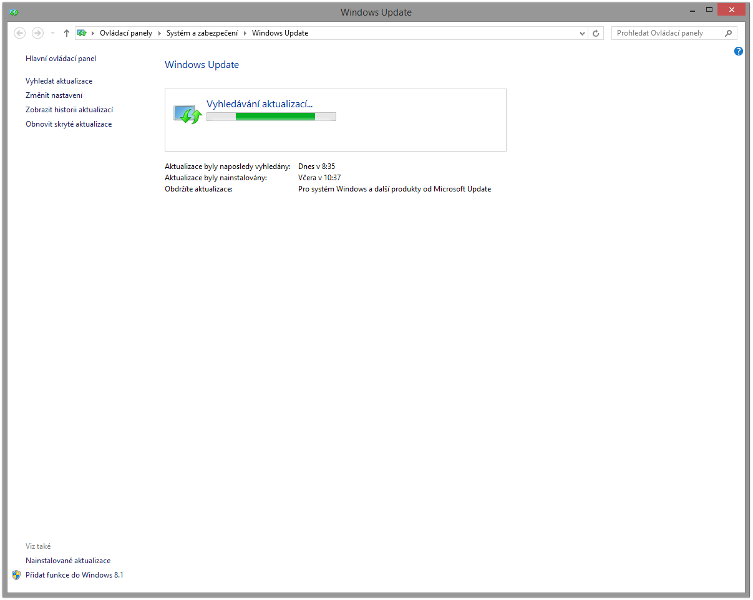
Task: Open address bar history dropdown
Action: click(x=582, y=34)
